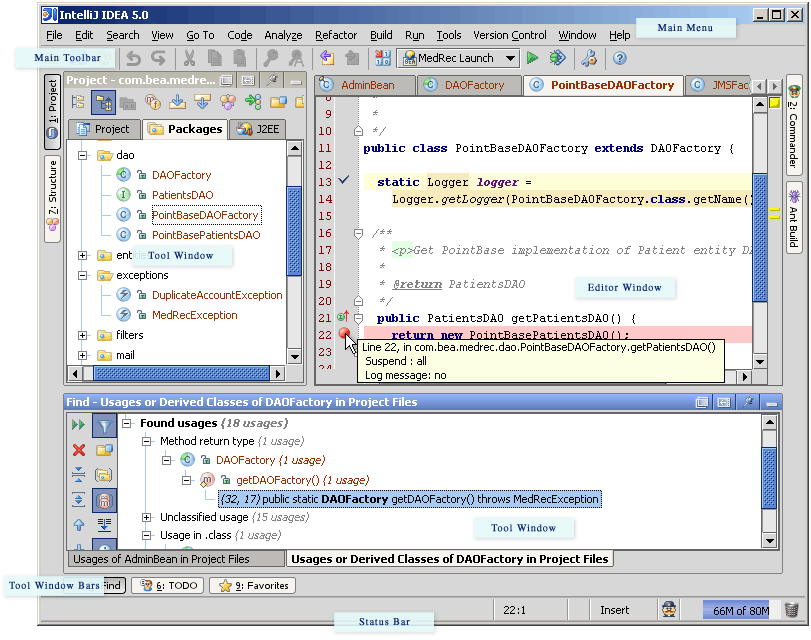This screenshot has width=811, height=640.
Task: Go to previous occurrence blue up arrow
Action: click(x=79, y=525)
